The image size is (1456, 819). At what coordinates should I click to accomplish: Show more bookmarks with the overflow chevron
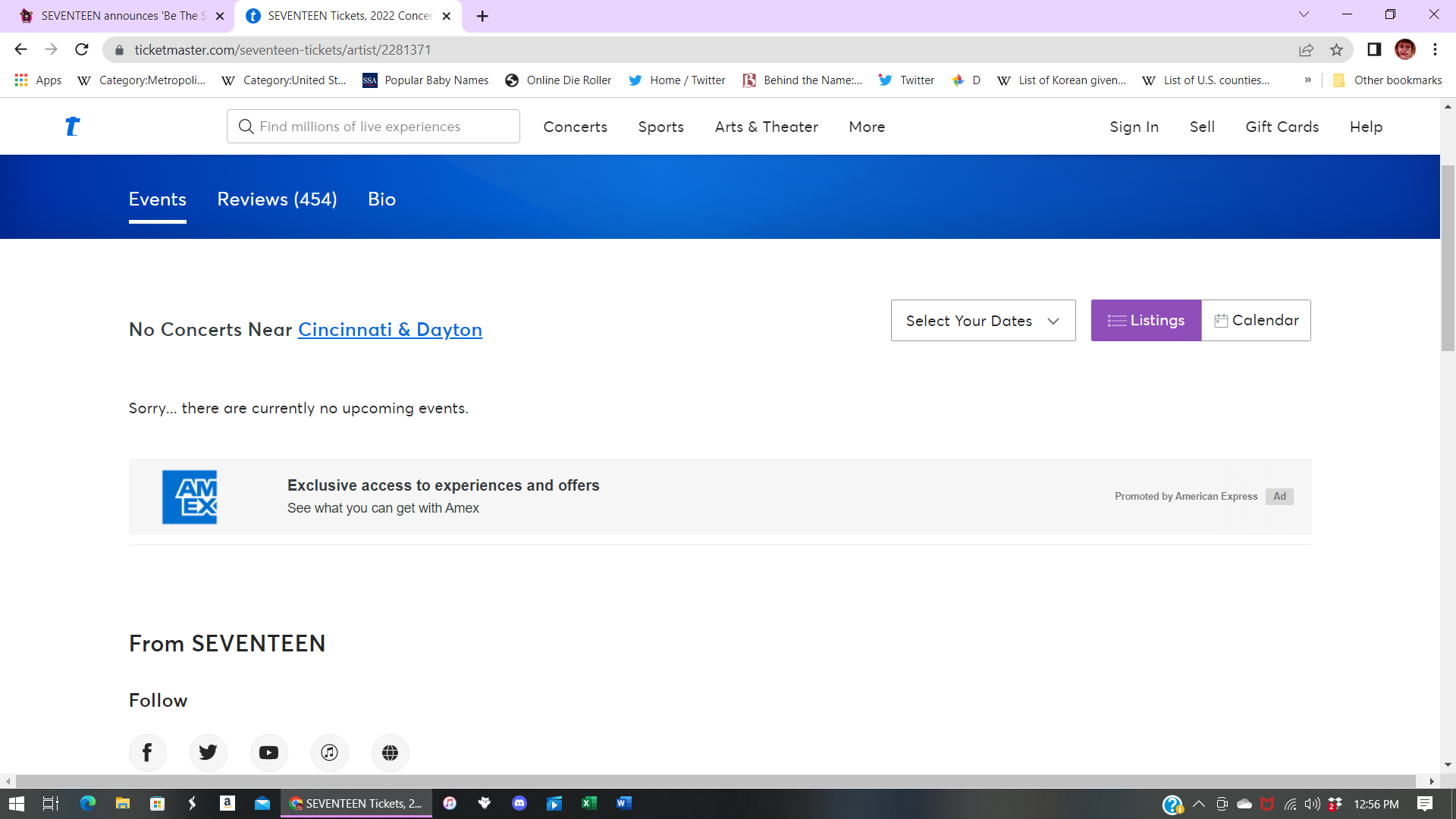[1308, 80]
